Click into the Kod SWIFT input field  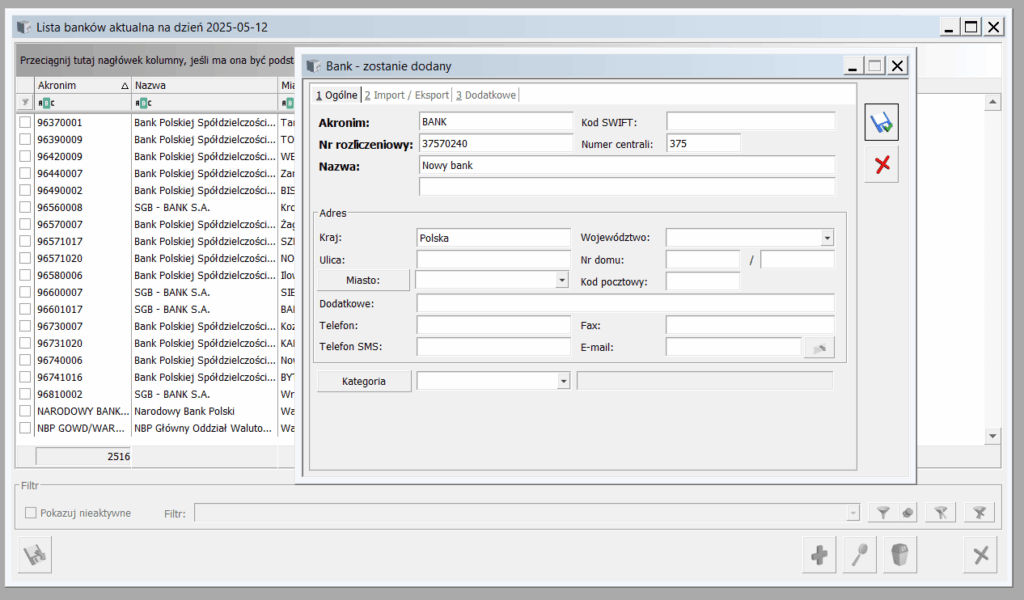tap(750, 122)
